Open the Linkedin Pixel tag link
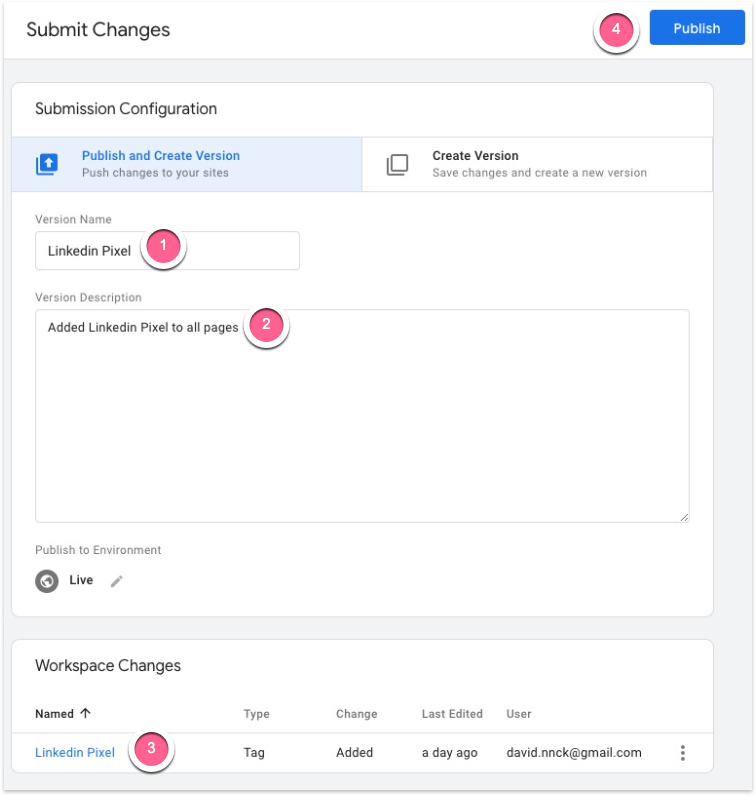Screen dimensions: 756x796 (x=75, y=752)
